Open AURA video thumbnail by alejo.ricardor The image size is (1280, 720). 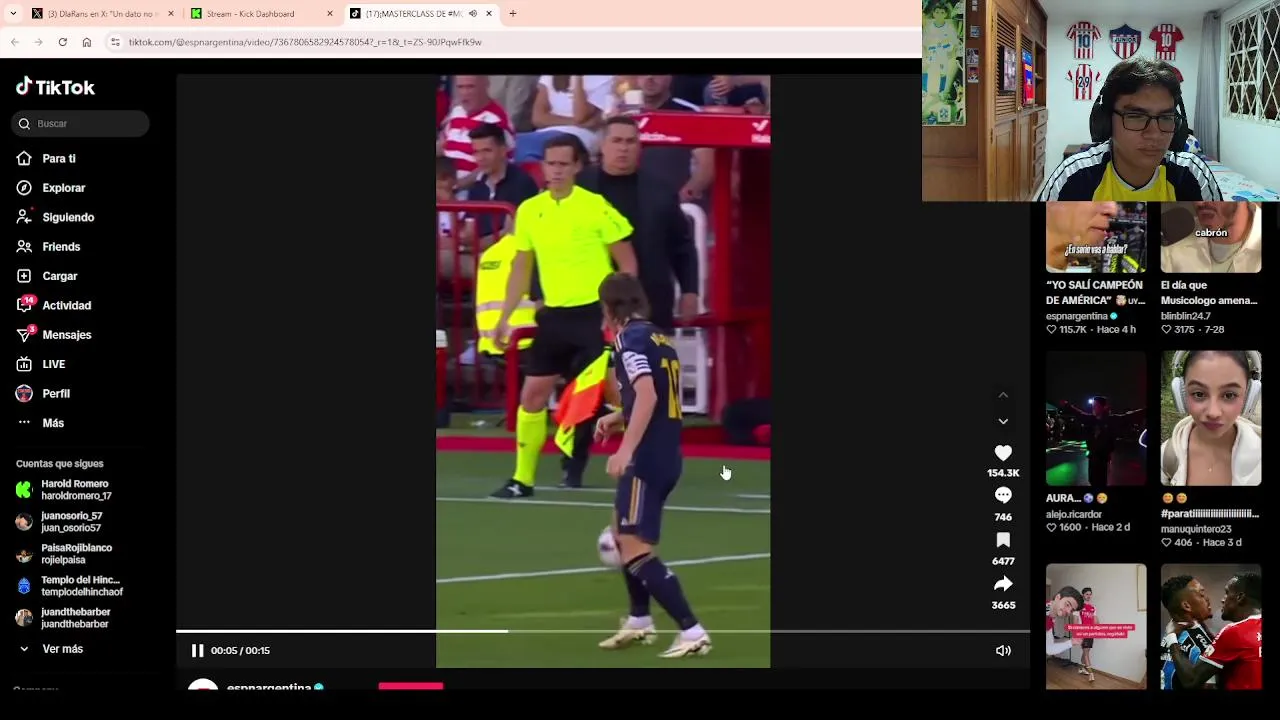coord(1096,418)
